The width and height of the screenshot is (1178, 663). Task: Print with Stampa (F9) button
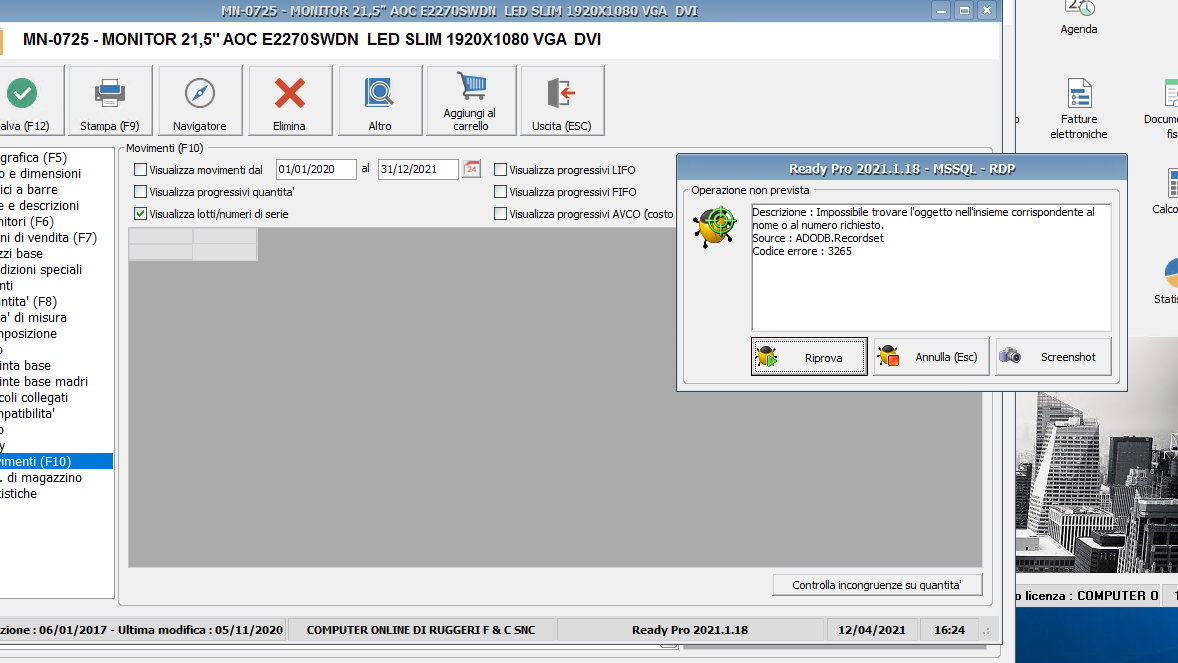110,100
